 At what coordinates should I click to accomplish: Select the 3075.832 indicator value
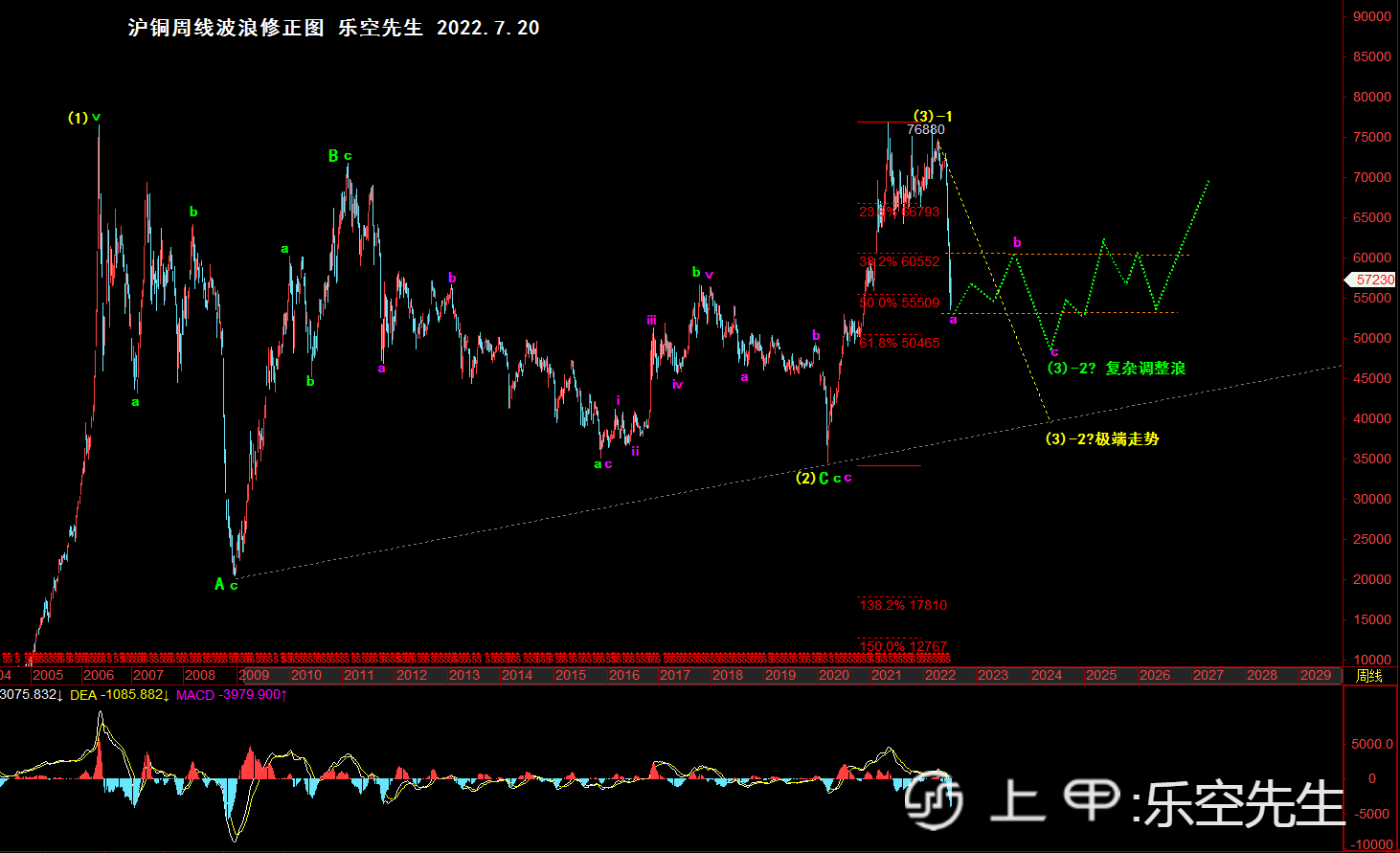tap(32, 695)
